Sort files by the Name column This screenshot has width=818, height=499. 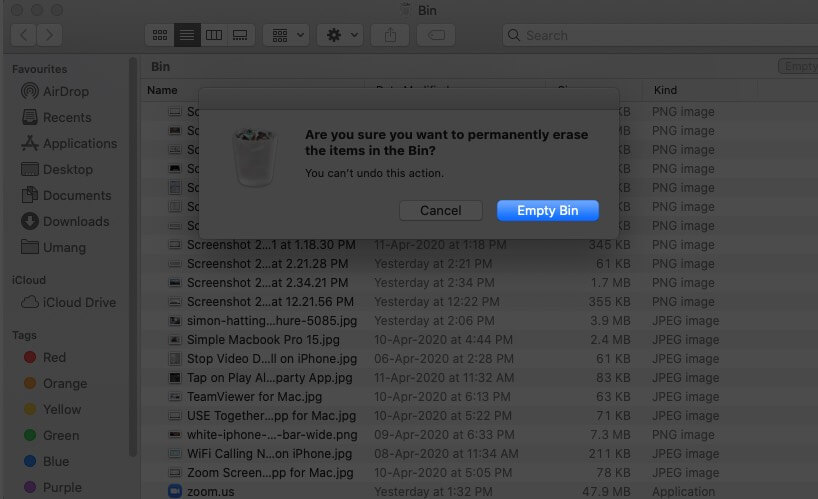(162, 90)
